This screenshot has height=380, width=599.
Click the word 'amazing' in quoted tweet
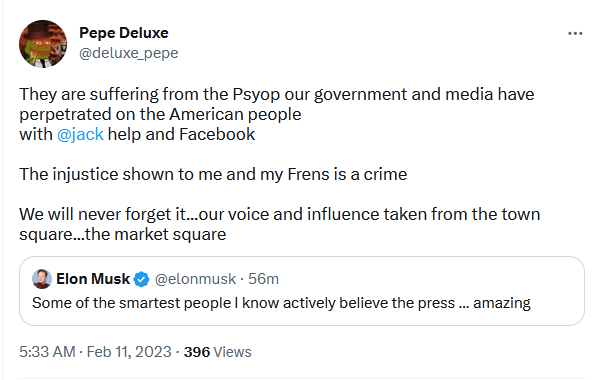pyautogui.click(x=502, y=303)
